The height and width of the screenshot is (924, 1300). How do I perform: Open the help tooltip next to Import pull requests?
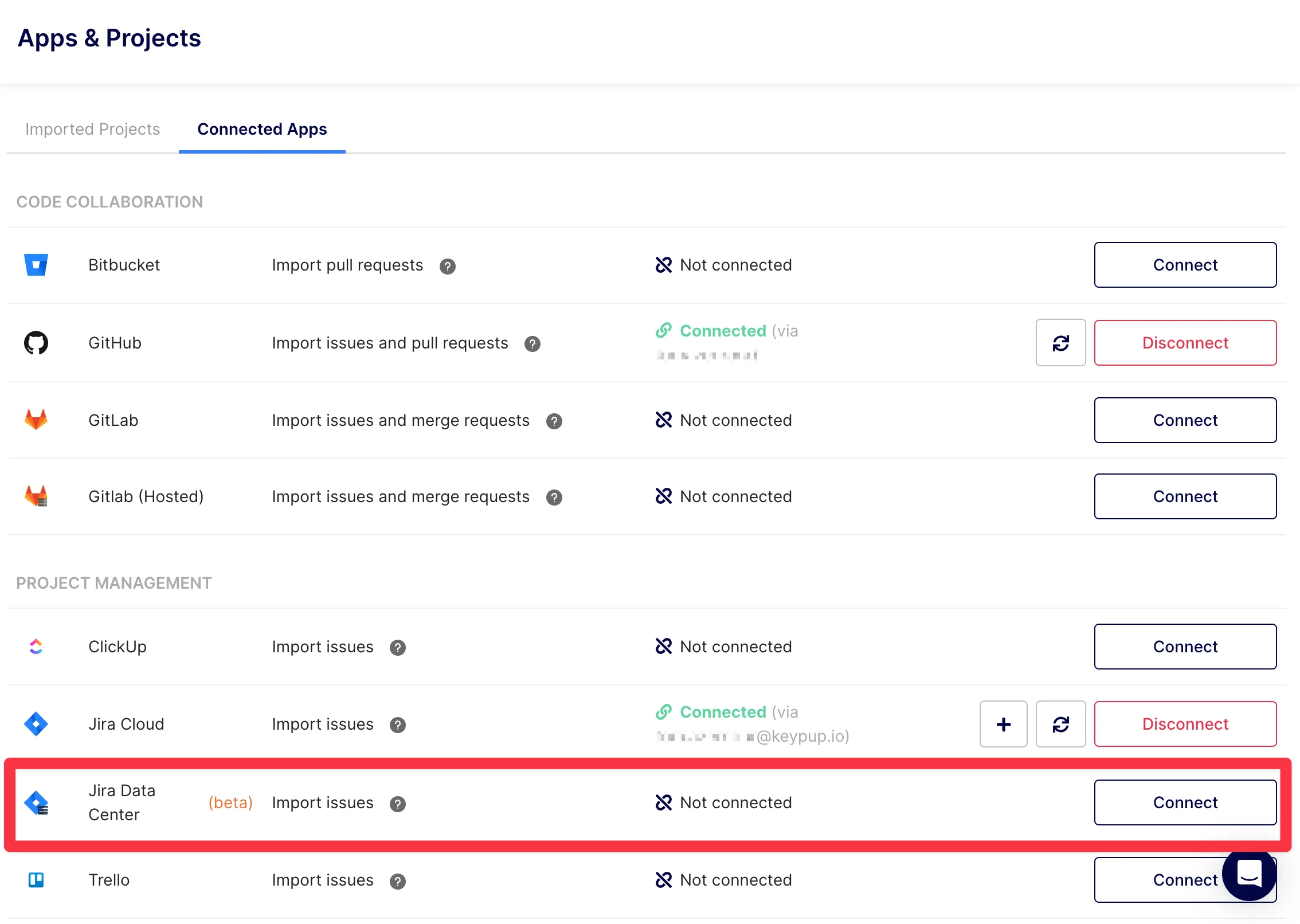pyautogui.click(x=448, y=265)
